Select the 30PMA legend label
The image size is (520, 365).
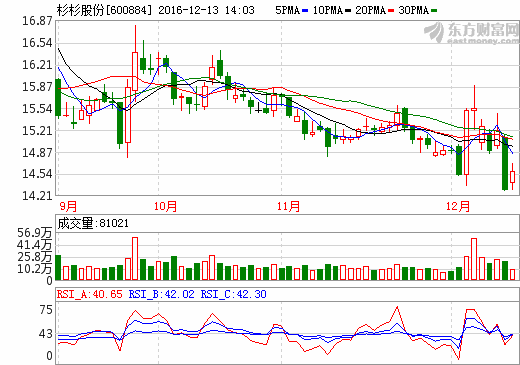(x=414, y=10)
